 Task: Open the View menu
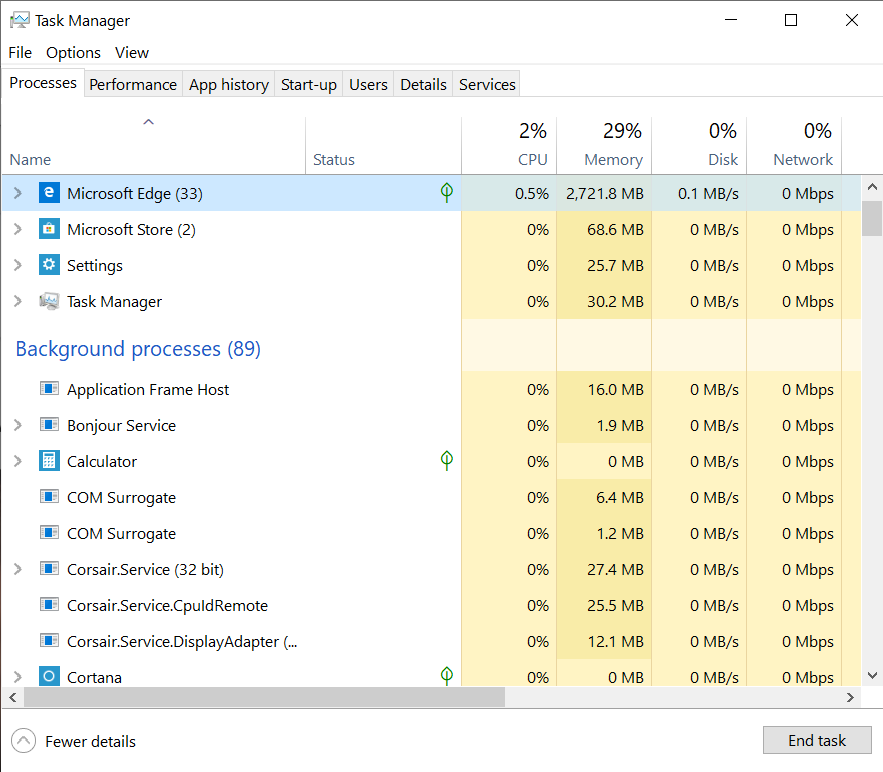[132, 52]
